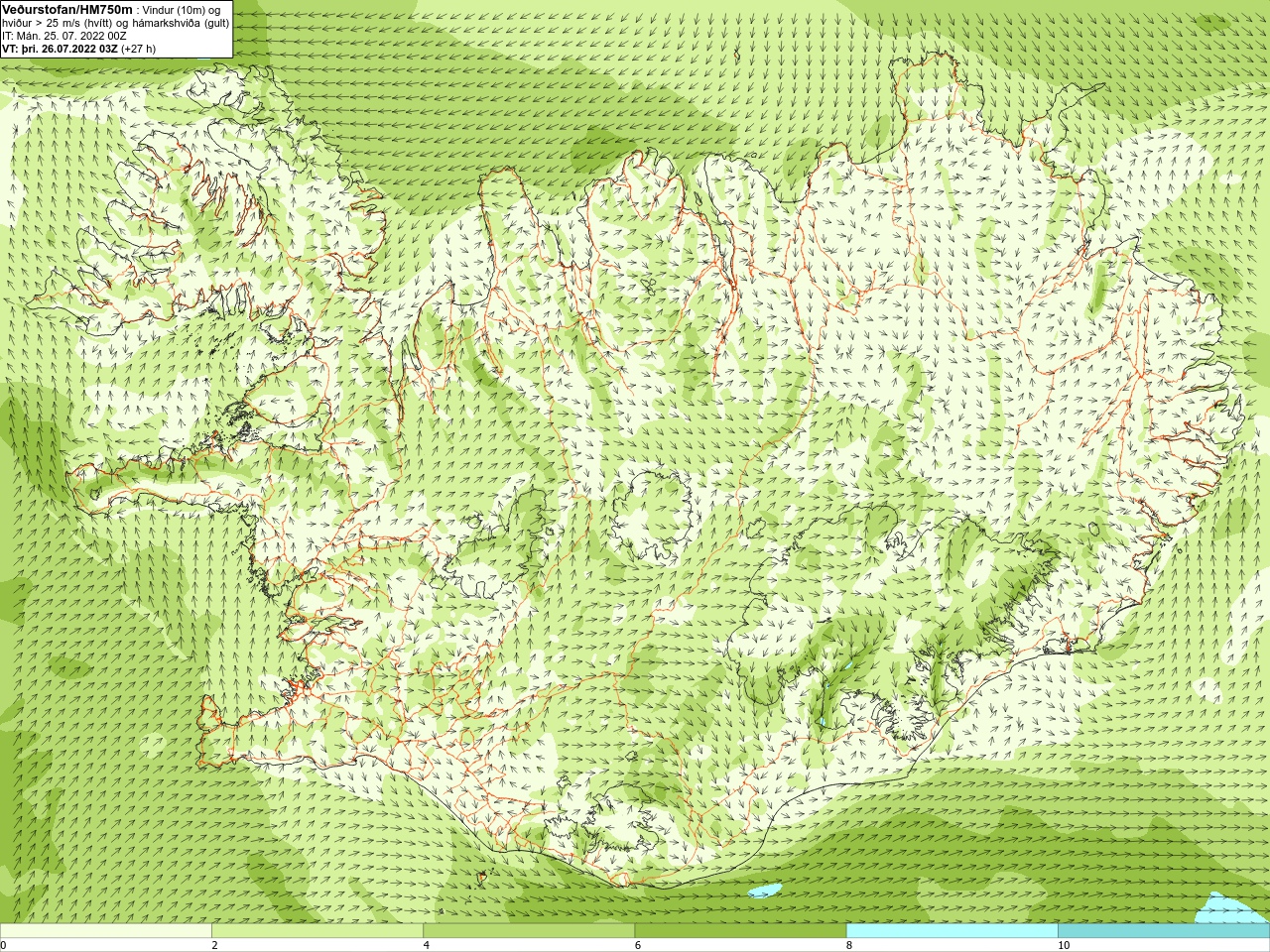Pick the light green 2–4 legend swatch
Viewport: 1270px width, 952px height.
[x=317, y=931]
